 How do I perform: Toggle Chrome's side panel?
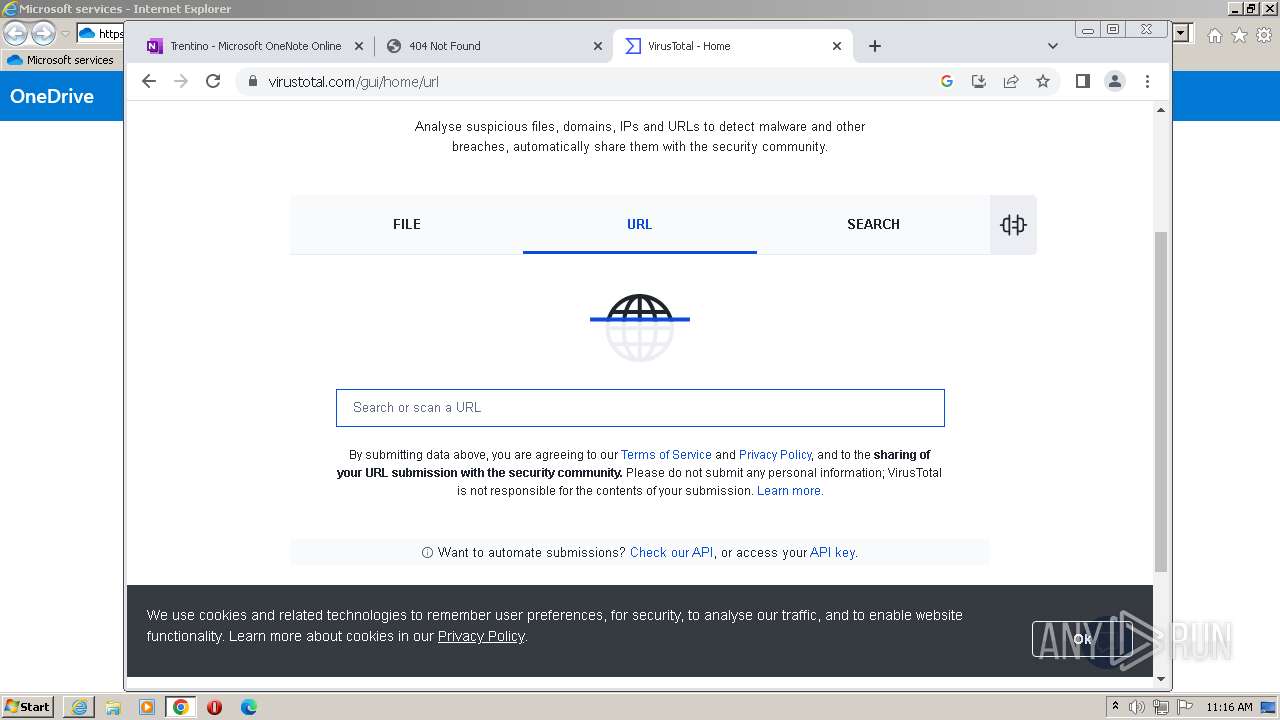tap(1082, 81)
